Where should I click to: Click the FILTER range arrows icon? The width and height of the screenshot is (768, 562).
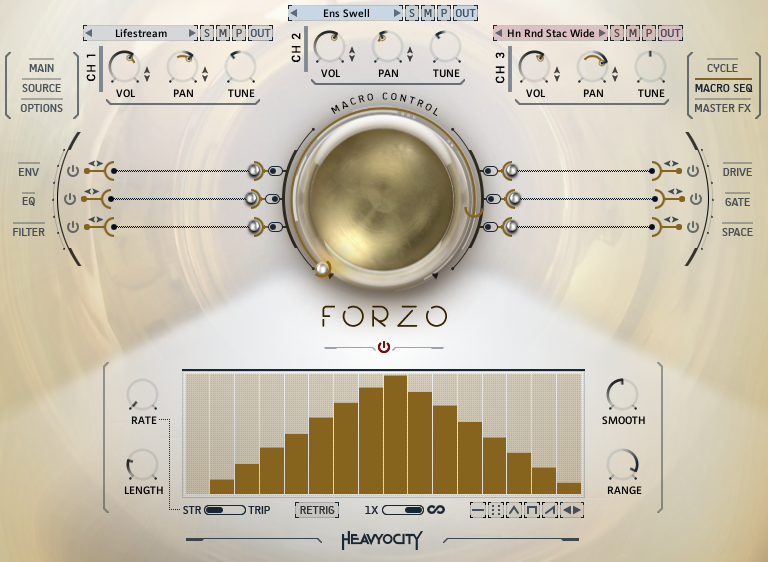[96, 219]
